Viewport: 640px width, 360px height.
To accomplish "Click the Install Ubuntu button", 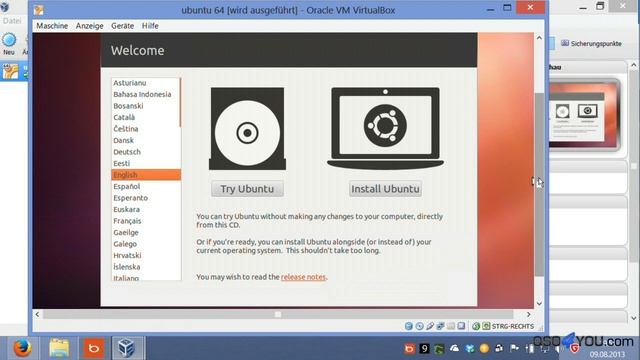I will point(385,189).
